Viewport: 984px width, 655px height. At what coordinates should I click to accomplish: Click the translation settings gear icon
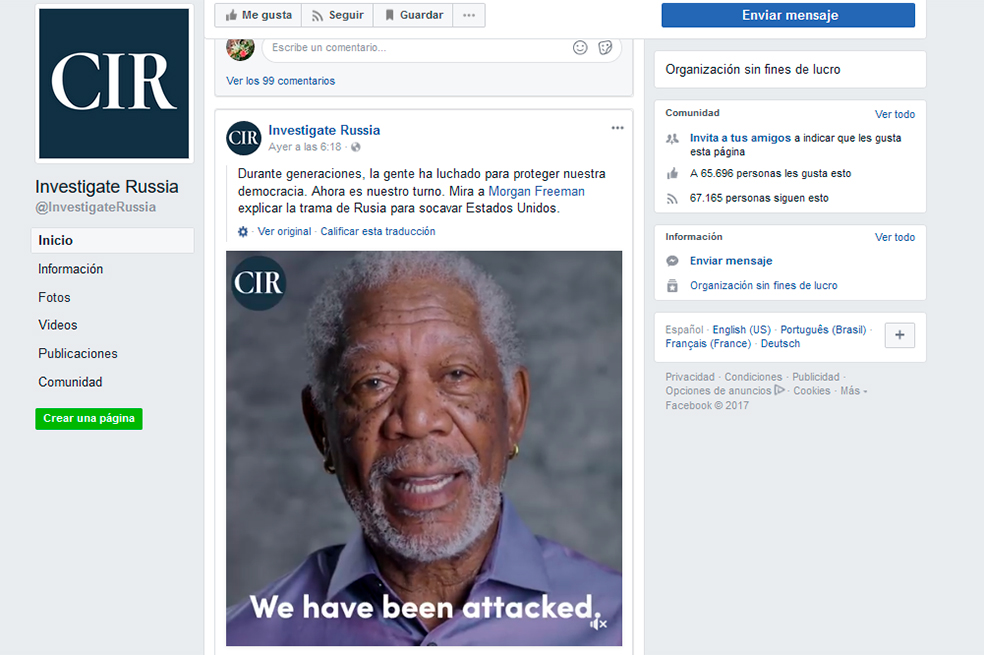pos(243,232)
